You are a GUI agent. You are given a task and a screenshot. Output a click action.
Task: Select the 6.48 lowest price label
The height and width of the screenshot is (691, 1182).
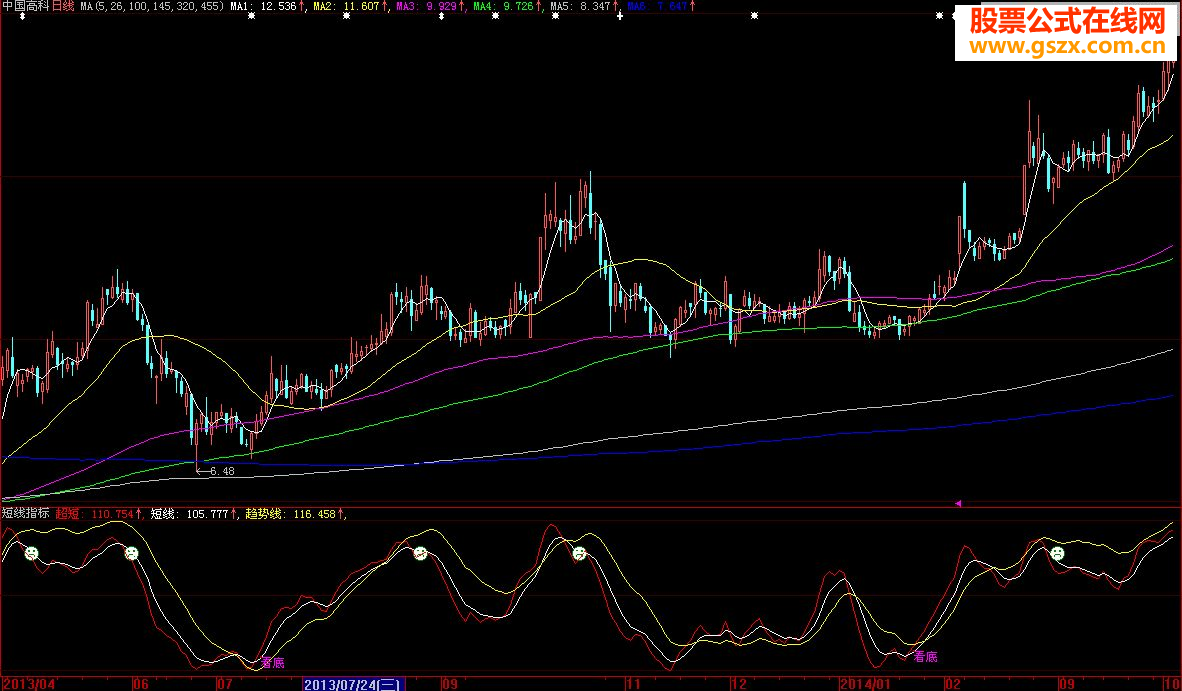[x=221, y=471]
